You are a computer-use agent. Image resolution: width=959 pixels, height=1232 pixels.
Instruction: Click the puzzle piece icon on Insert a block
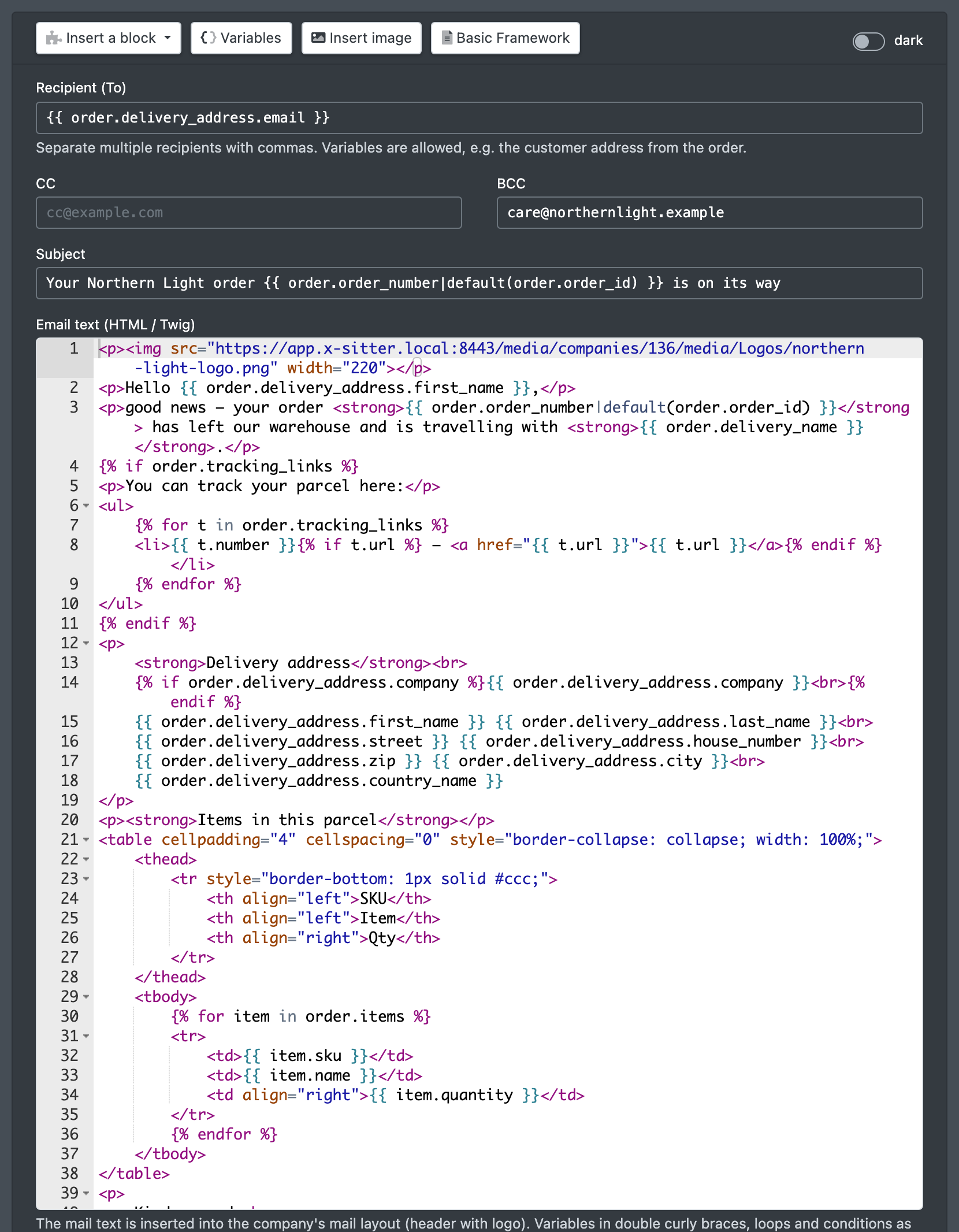point(54,38)
